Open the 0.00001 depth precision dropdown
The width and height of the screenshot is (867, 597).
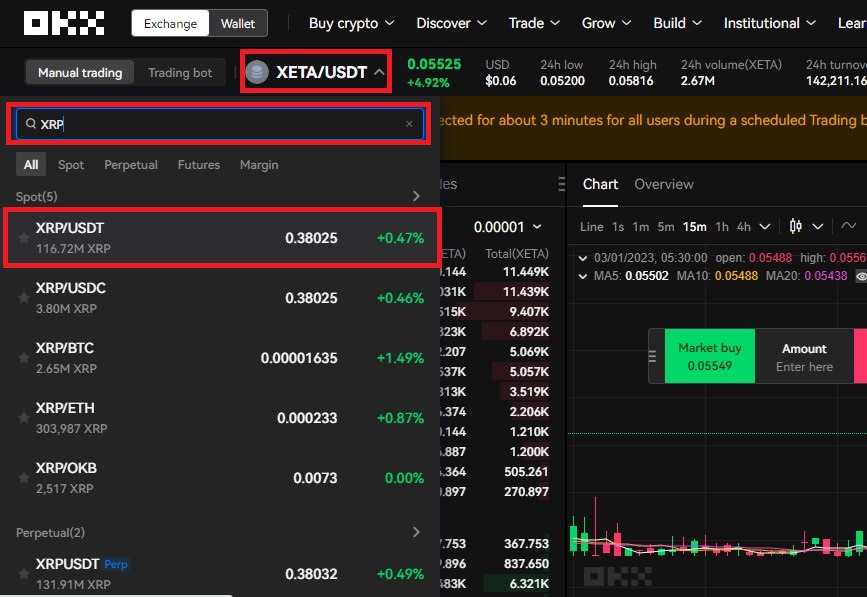pyautogui.click(x=508, y=227)
